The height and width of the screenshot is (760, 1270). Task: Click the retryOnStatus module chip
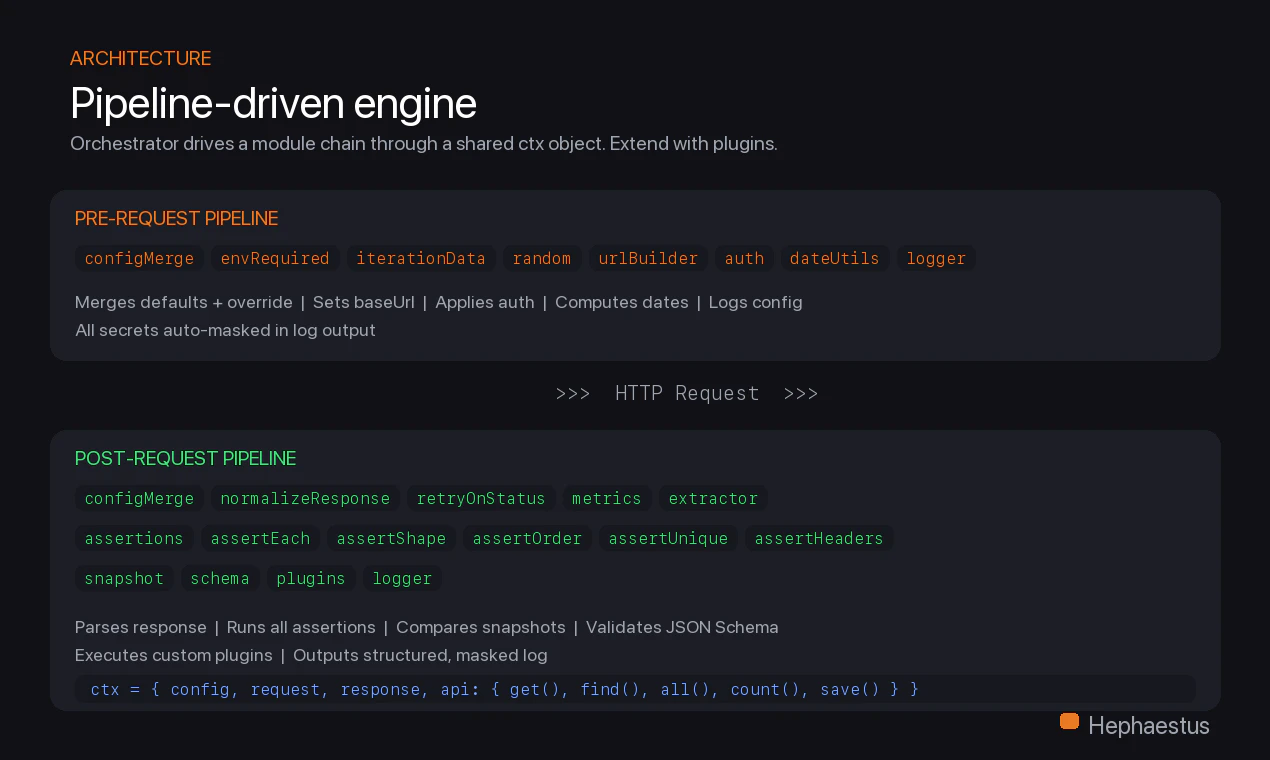481,498
